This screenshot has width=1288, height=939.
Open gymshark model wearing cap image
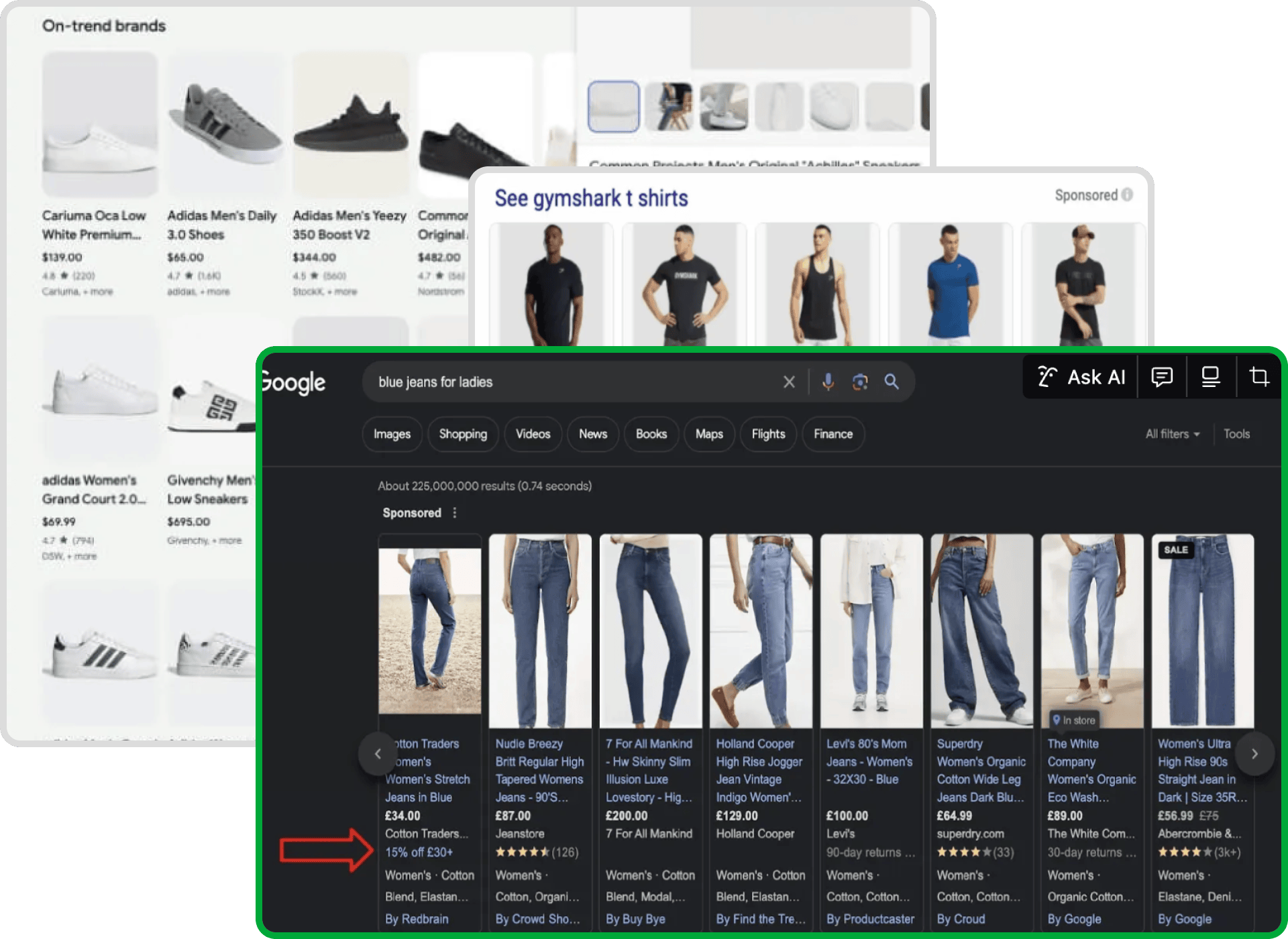tap(1082, 284)
